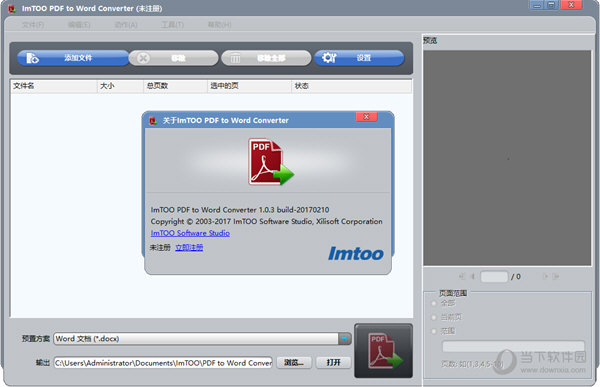The height and width of the screenshot is (387, 600).
Task: Minimize the main ImTOO window
Action: [x=536, y=5]
